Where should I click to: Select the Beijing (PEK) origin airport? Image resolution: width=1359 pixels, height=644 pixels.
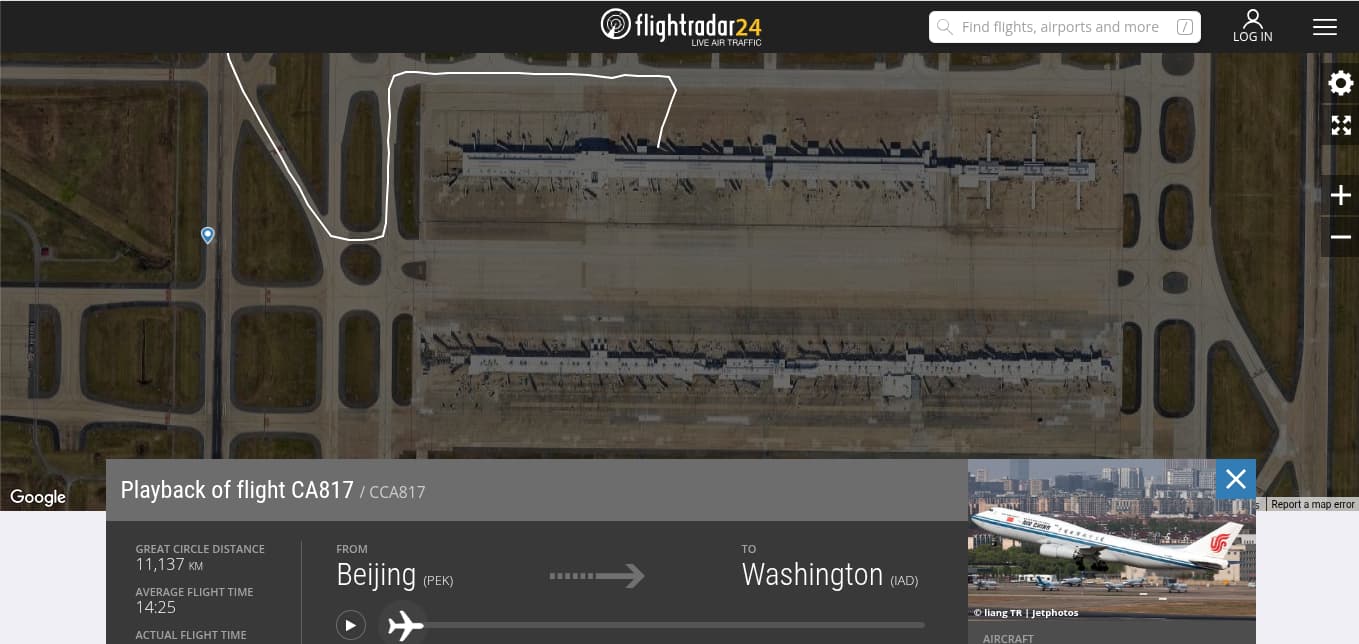click(x=395, y=575)
